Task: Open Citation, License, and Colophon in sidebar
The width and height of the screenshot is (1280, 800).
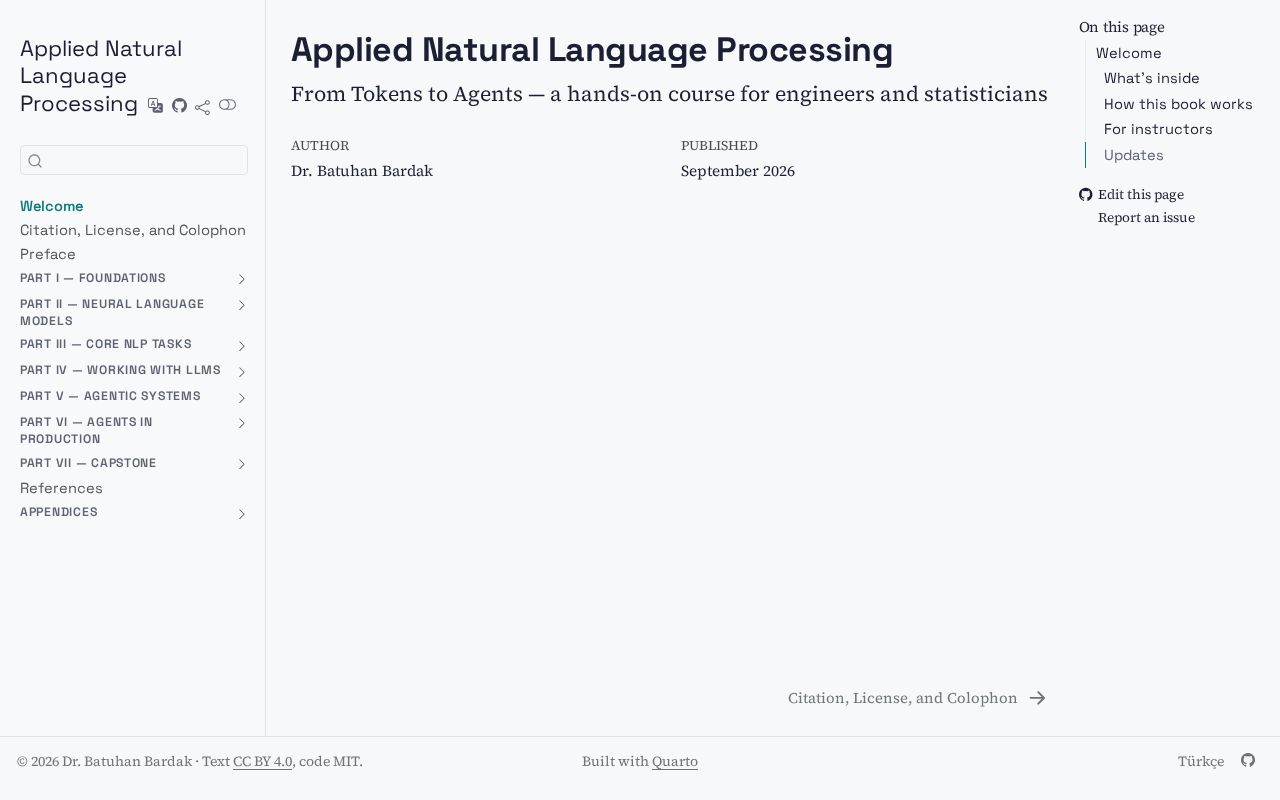Action: tap(133, 230)
